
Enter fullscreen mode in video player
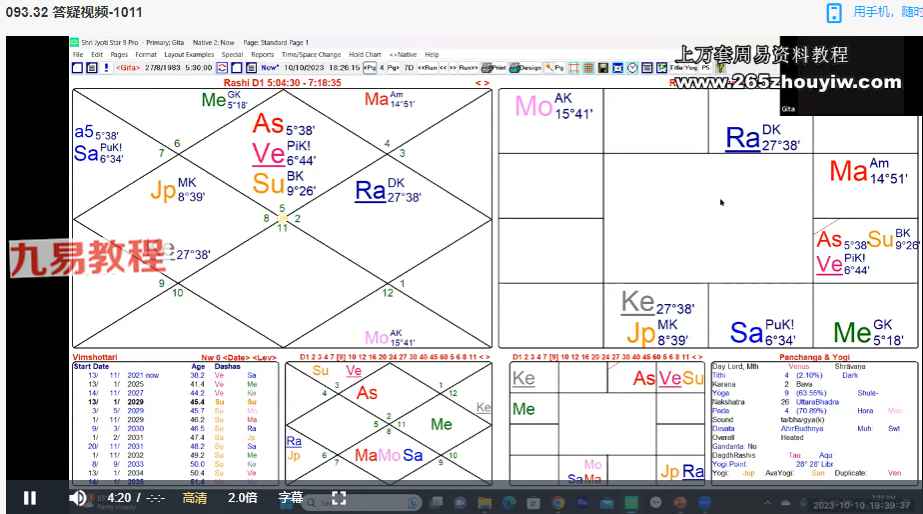click(x=338, y=498)
